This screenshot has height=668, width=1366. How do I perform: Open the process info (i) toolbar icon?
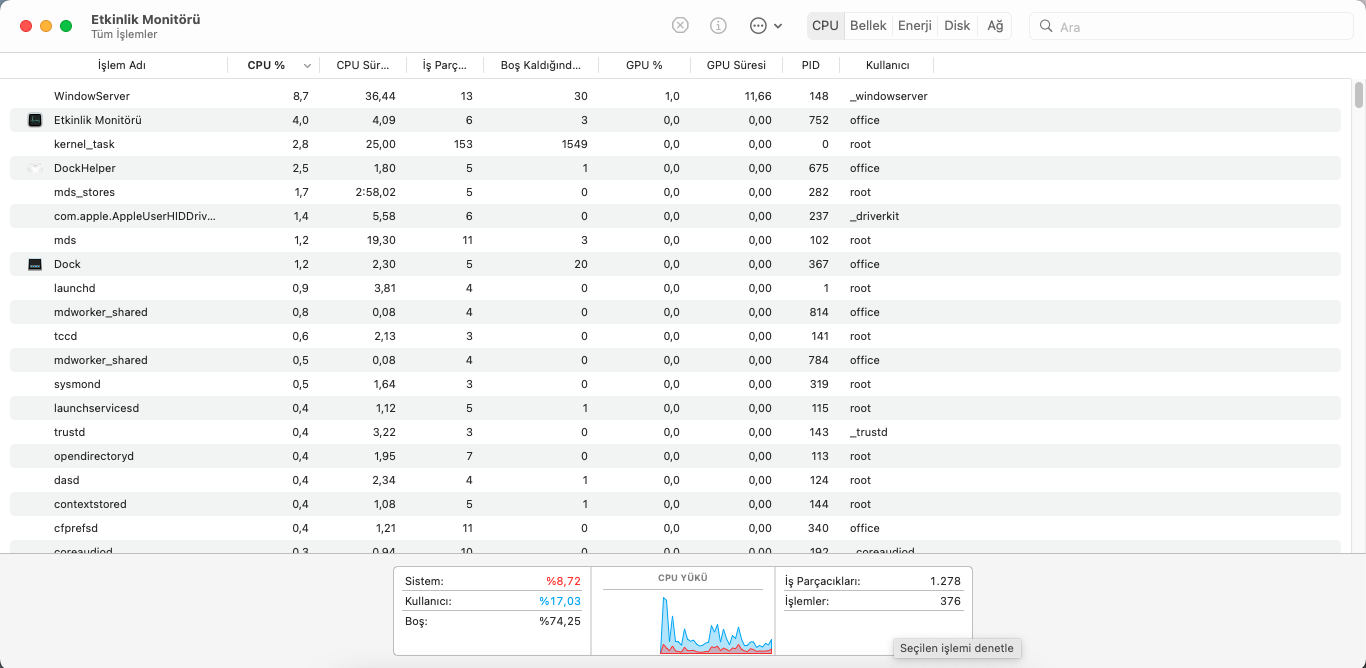718,26
